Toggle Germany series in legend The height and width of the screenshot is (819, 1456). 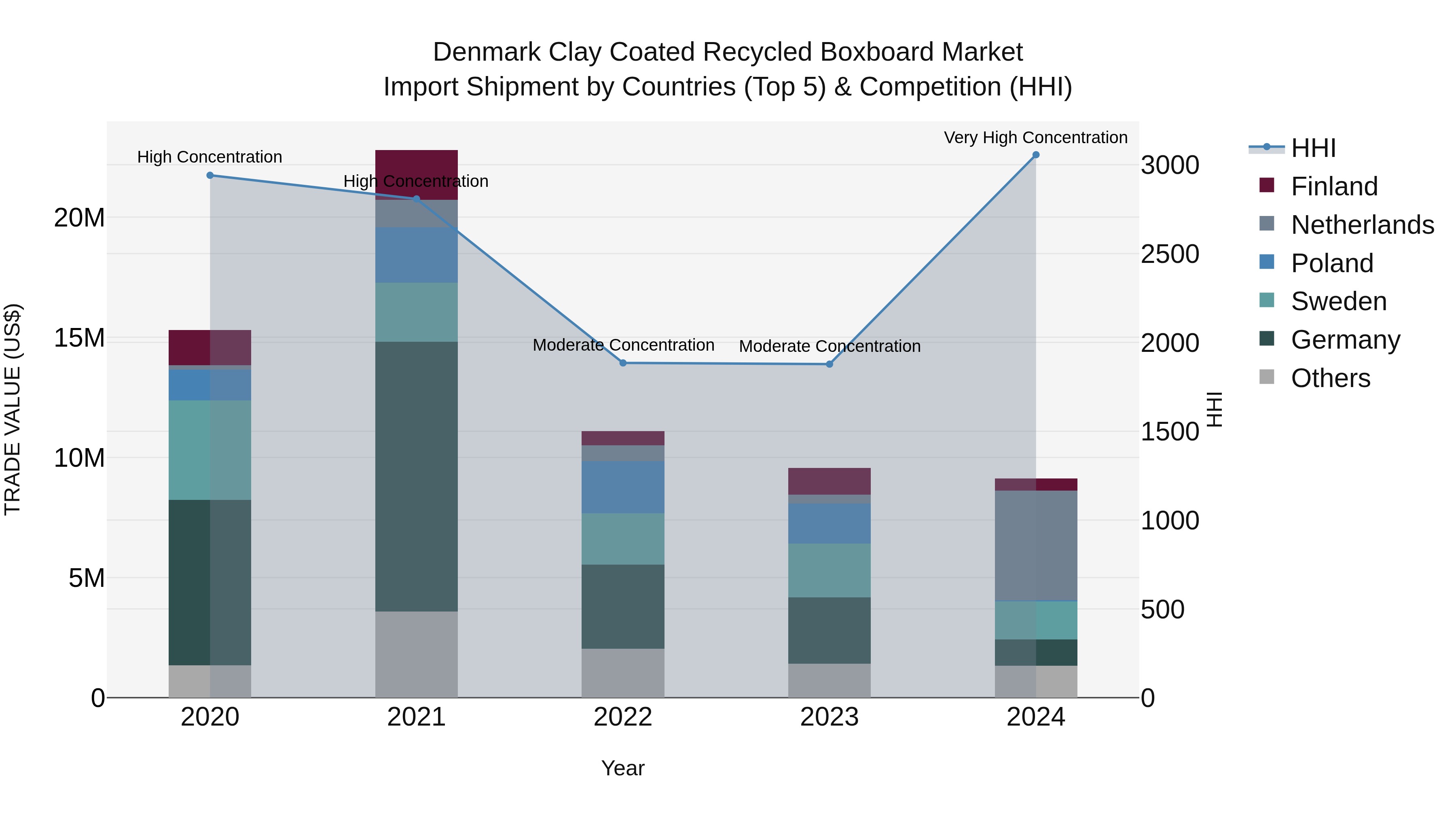click(x=1329, y=339)
